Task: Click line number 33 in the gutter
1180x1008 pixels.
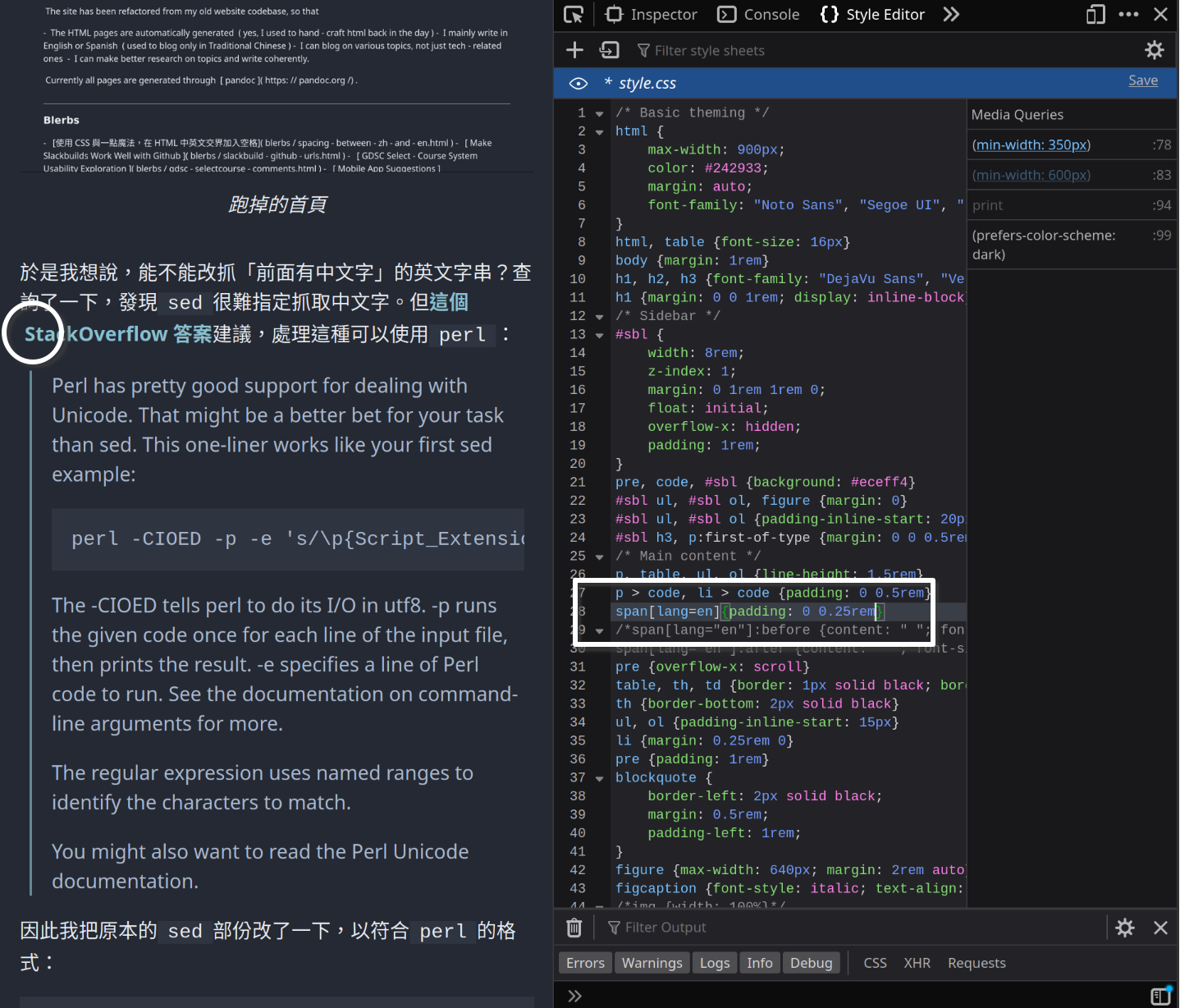Action: (x=578, y=704)
